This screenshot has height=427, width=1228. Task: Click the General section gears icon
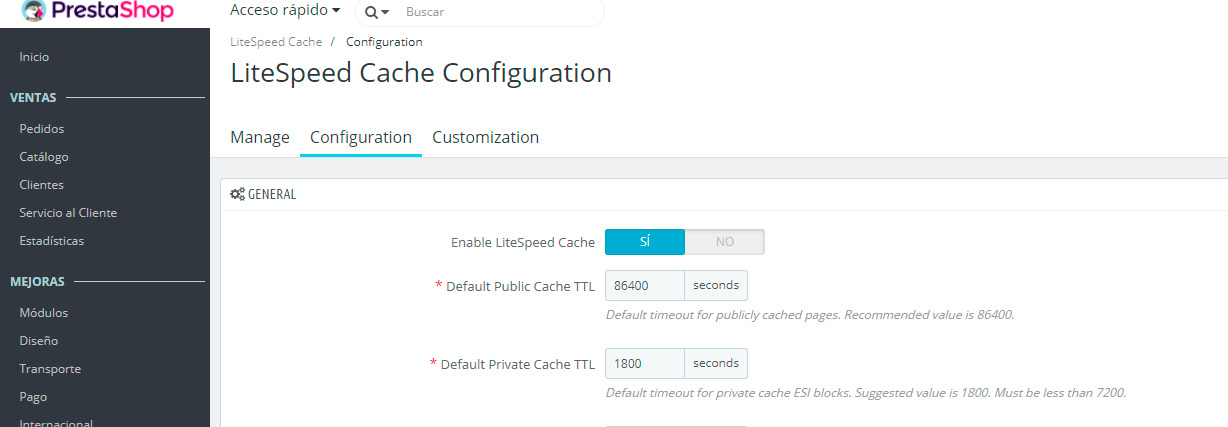(x=237, y=194)
